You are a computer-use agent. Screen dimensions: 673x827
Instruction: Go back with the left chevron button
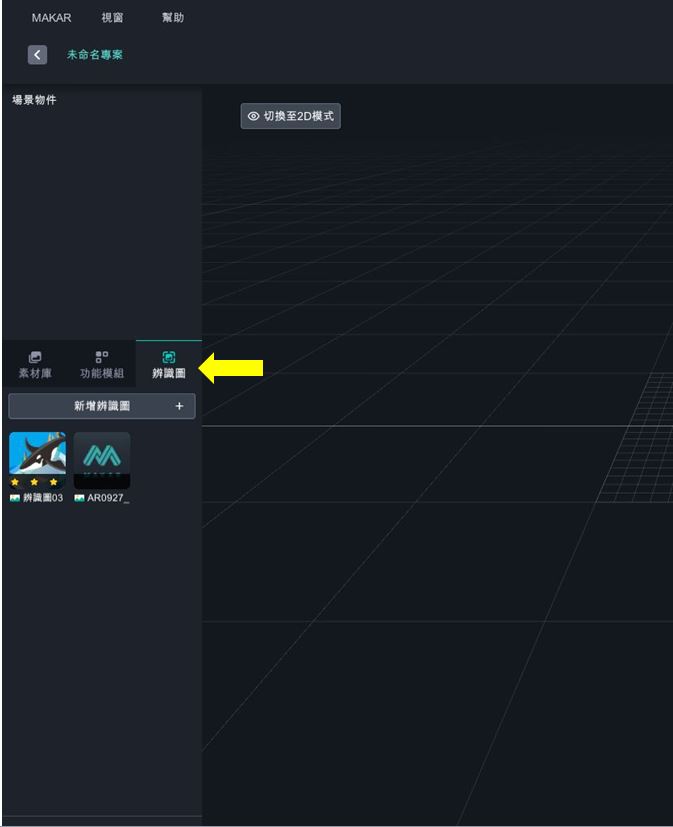coord(37,55)
